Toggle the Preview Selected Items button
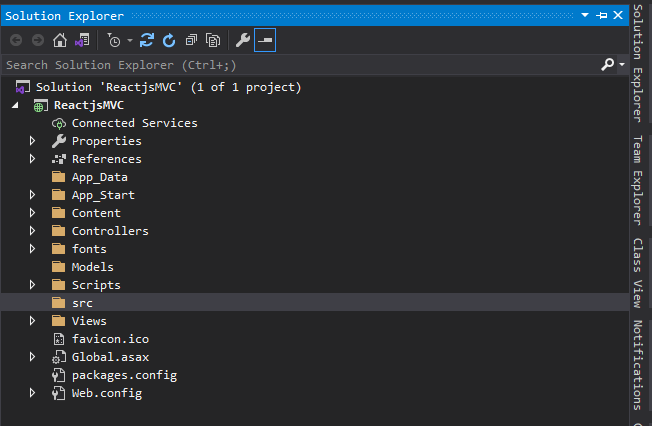Screen dimensions: 652x426 (265, 40)
